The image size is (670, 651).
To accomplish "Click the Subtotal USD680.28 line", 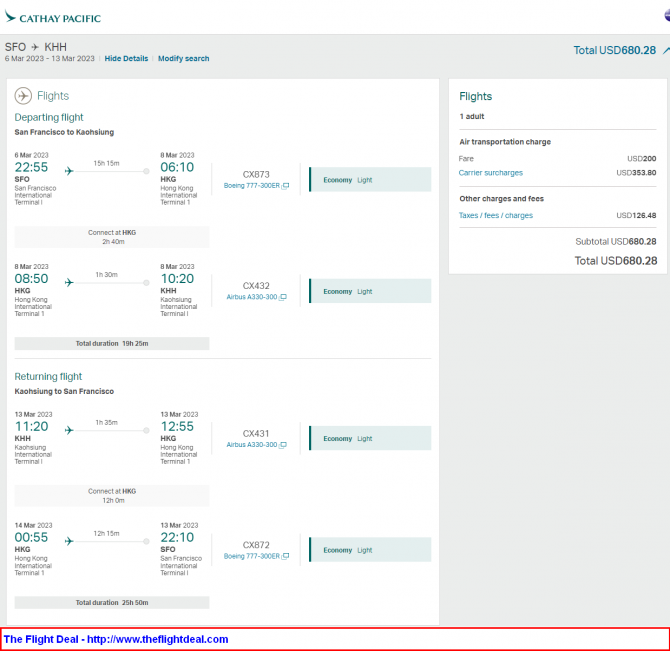I will tap(616, 241).
